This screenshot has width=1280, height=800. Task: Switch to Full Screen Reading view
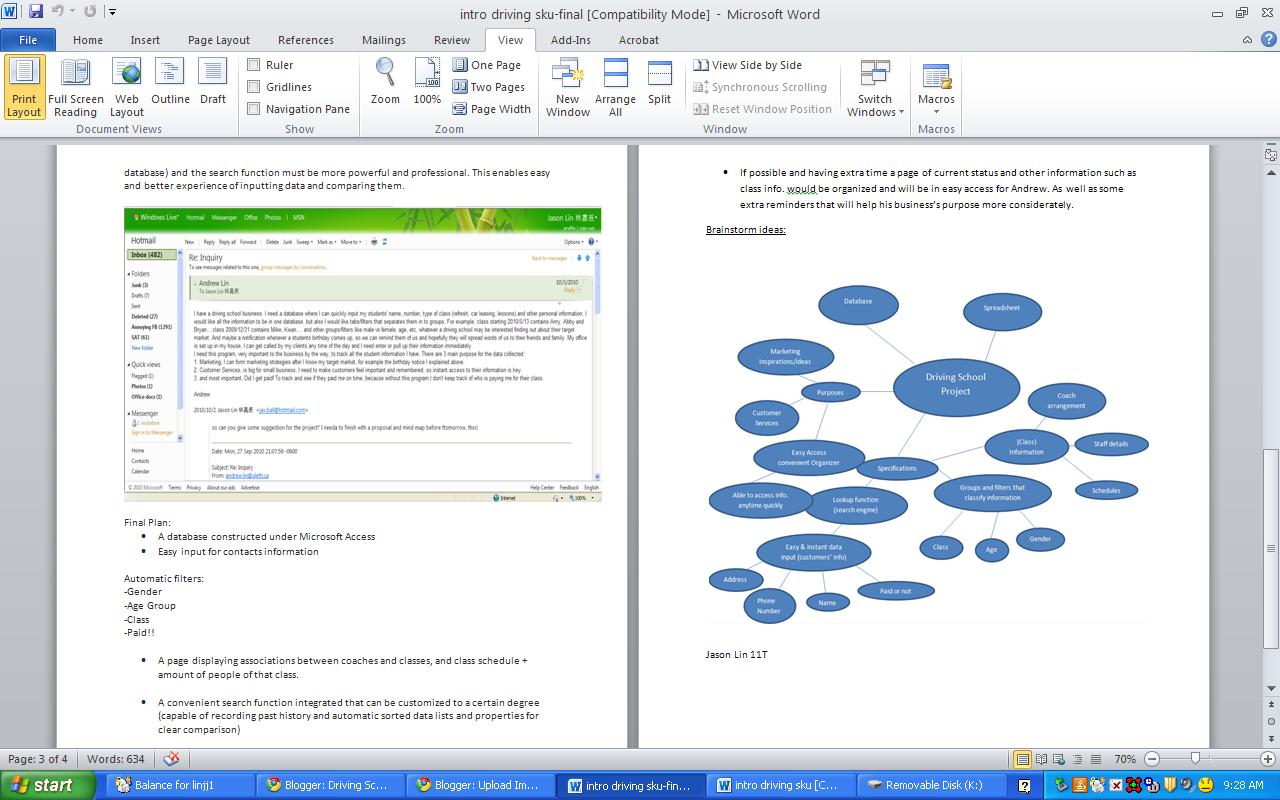(x=76, y=85)
